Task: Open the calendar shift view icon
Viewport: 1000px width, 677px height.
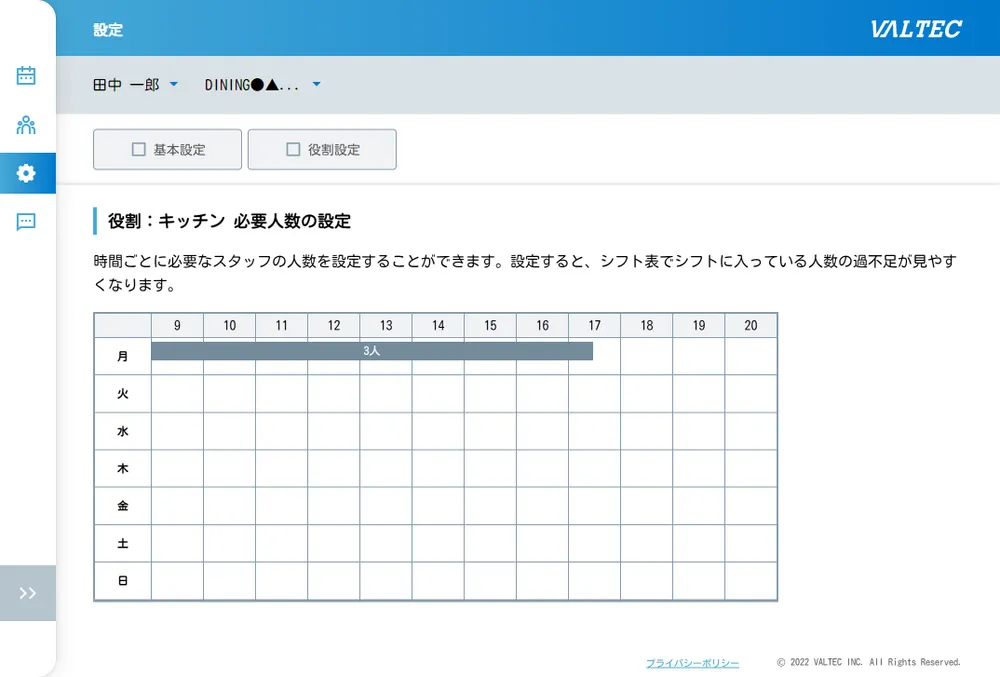Action: click(26, 75)
